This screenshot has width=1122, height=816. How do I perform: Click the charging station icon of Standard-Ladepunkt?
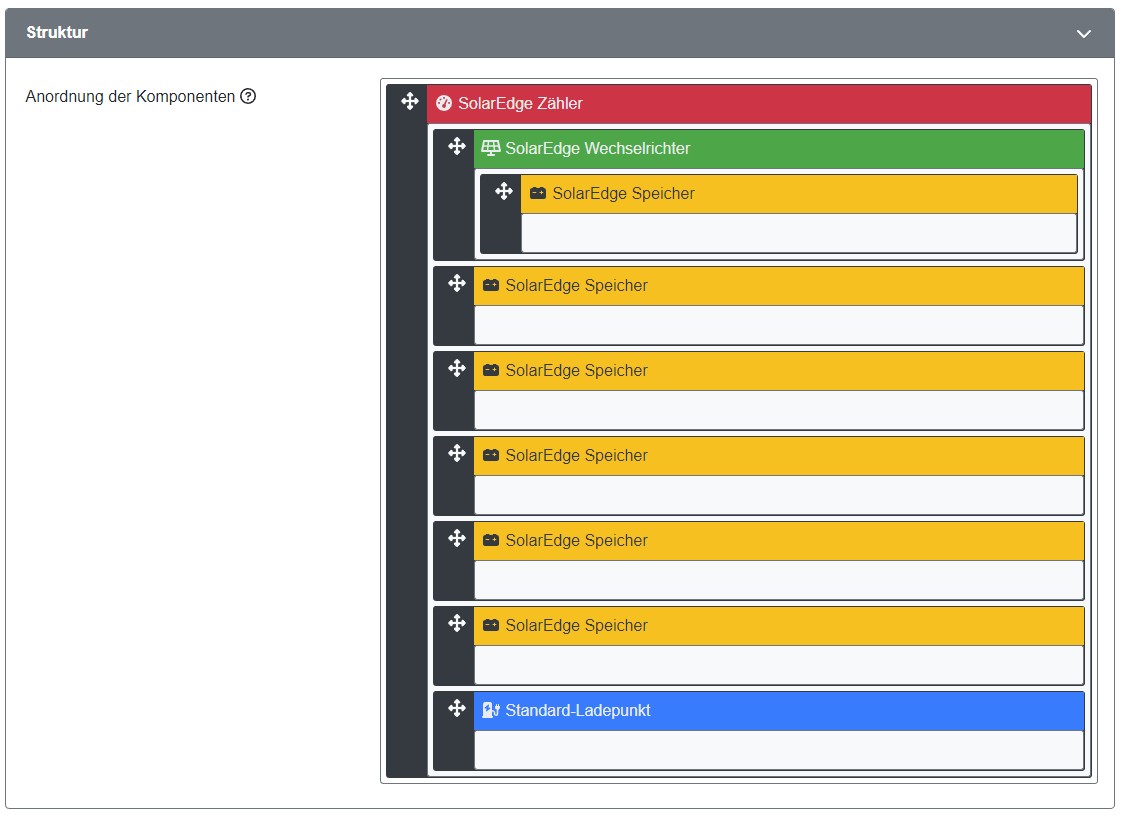click(491, 710)
